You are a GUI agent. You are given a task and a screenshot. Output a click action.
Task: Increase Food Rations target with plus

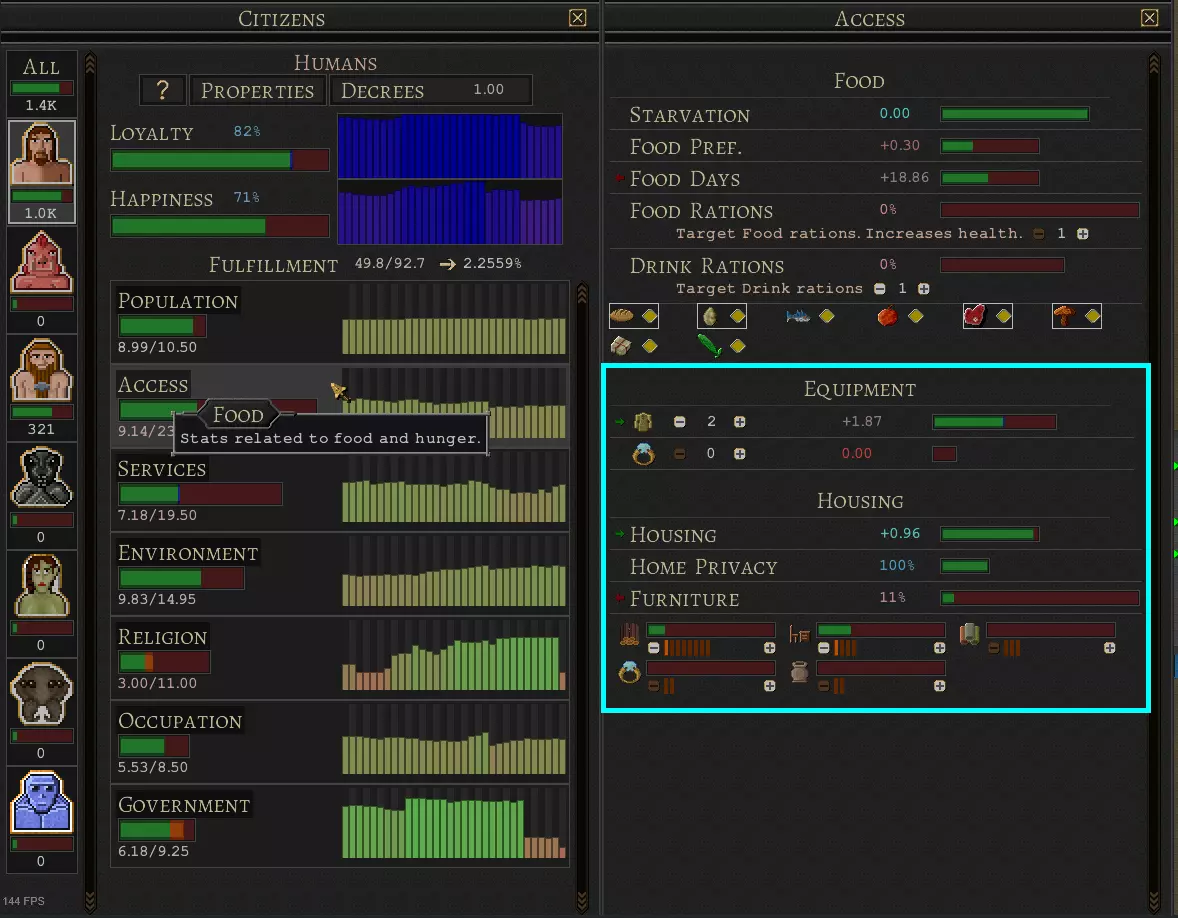(x=1082, y=234)
